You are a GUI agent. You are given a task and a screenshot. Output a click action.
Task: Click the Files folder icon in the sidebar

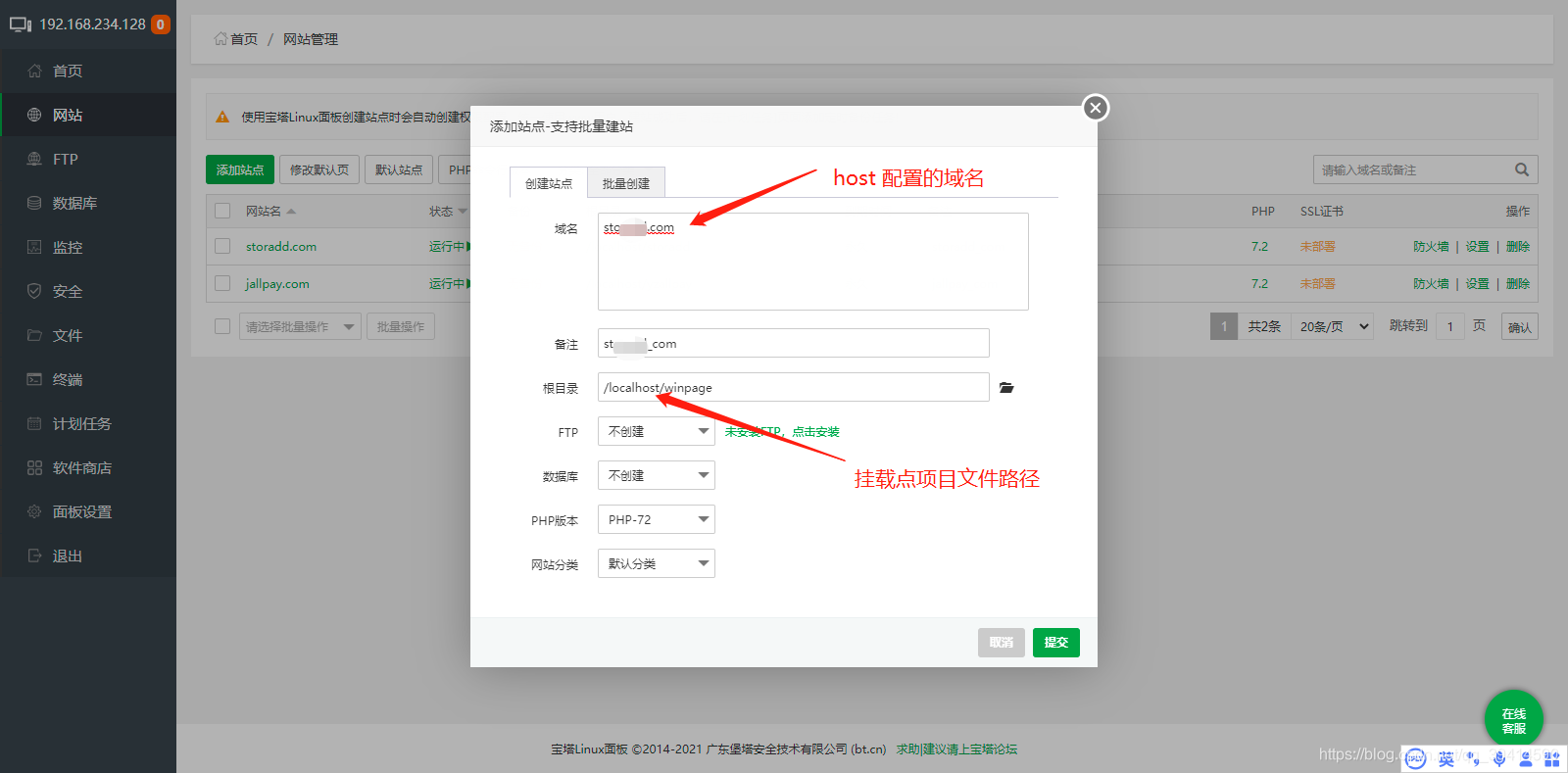(34, 335)
